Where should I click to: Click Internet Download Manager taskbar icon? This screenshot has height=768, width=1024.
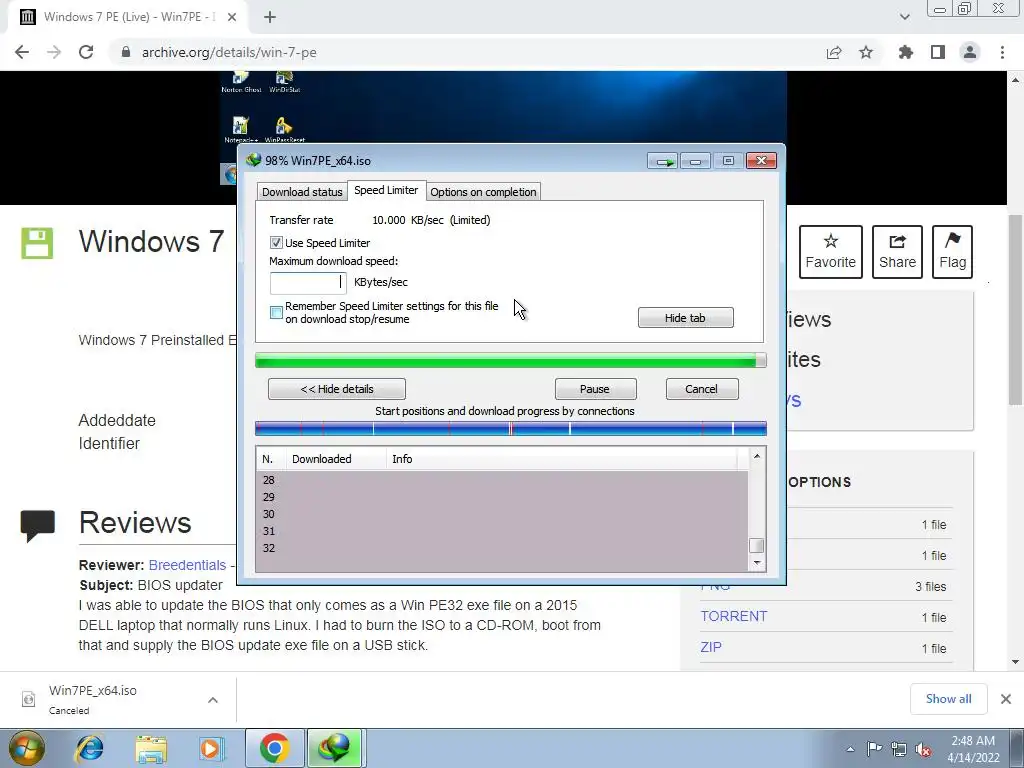[334, 748]
